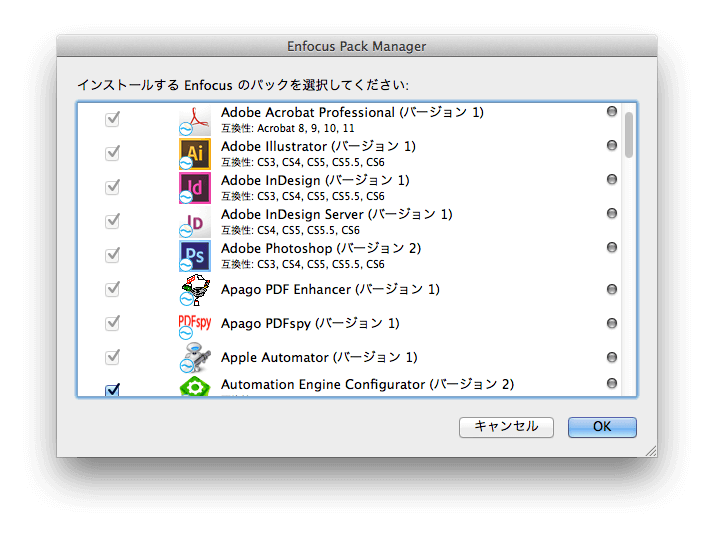Toggle checkbox on Adobe InDesign (バージョン 1) row
This screenshot has width=714, height=536.
(x=112, y=187)
